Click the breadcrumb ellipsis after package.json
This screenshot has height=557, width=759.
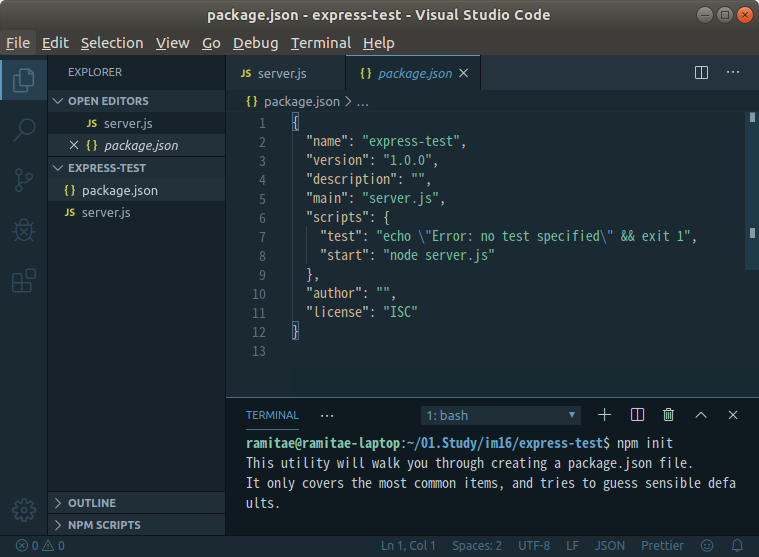pos(362,102)
